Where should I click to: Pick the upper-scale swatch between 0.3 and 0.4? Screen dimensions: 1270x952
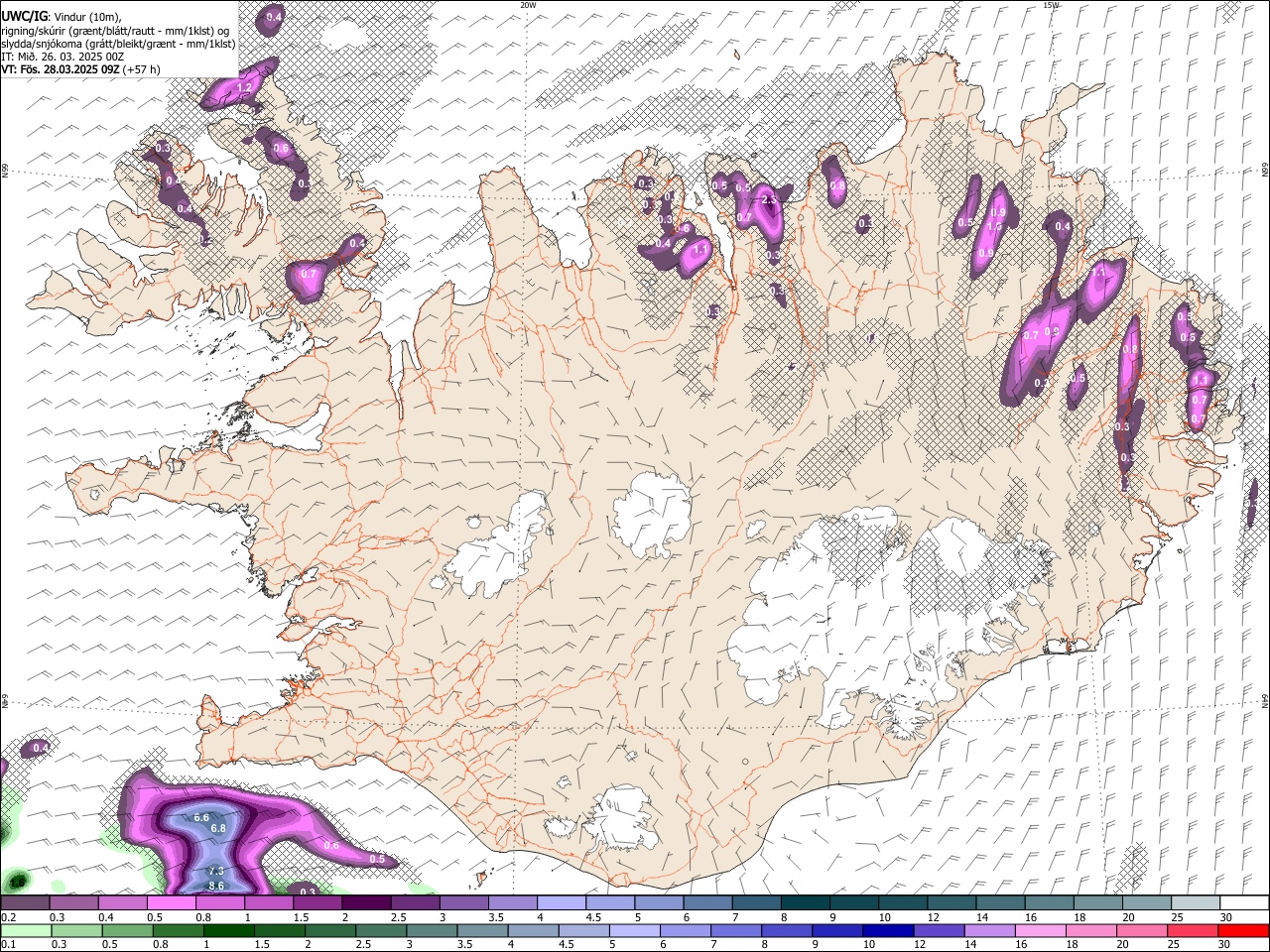point(73,902)
